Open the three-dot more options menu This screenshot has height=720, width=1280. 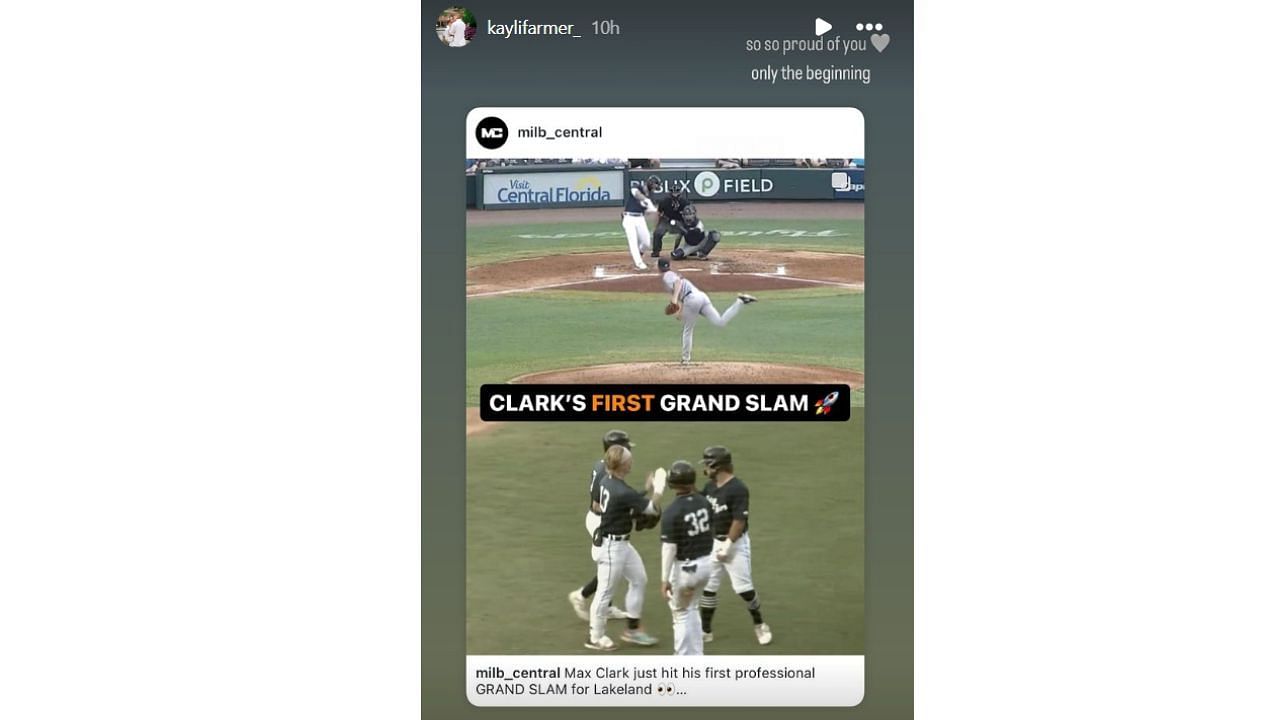click(869, 28)
